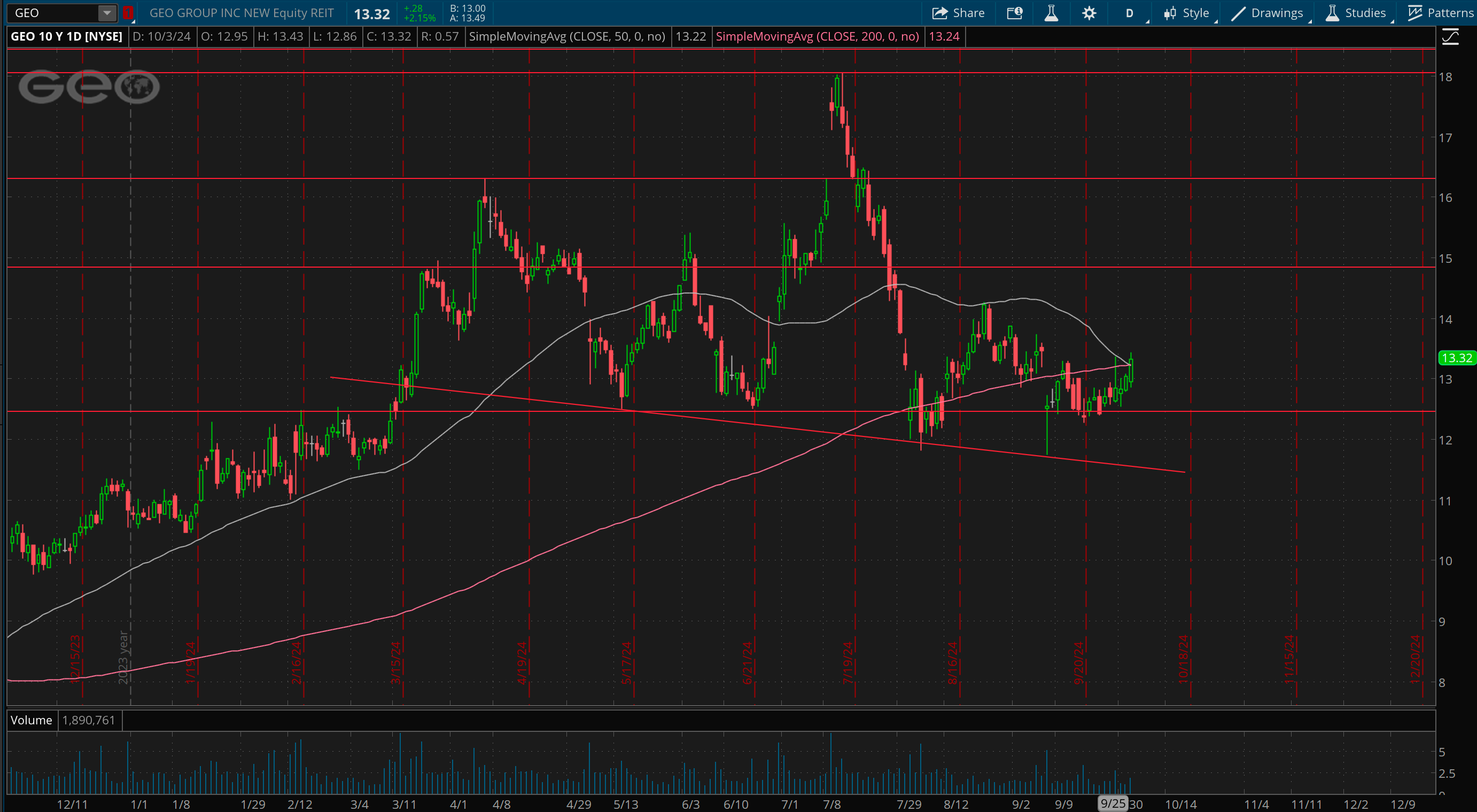Click the C: 13.32 close value
The width and height of the screenshot is (1477, 812).
point(388,37)
